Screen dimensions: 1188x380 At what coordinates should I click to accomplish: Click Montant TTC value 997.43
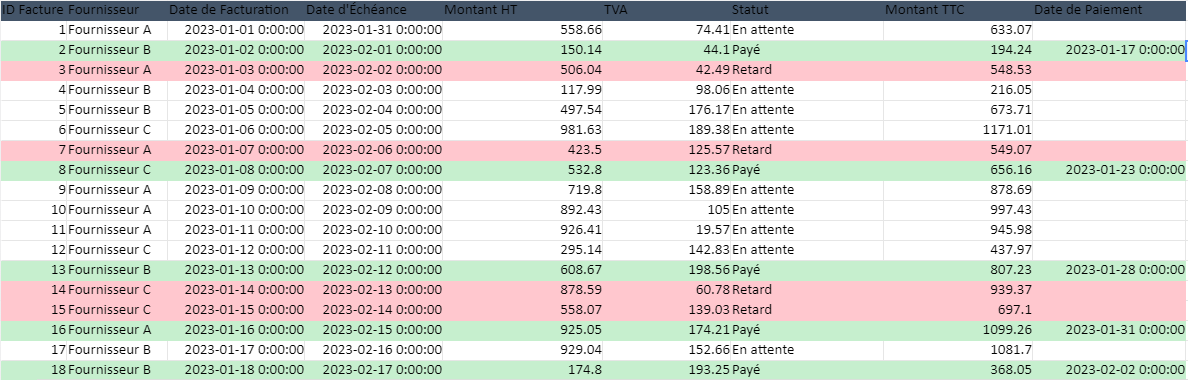[x=958, y=210]
